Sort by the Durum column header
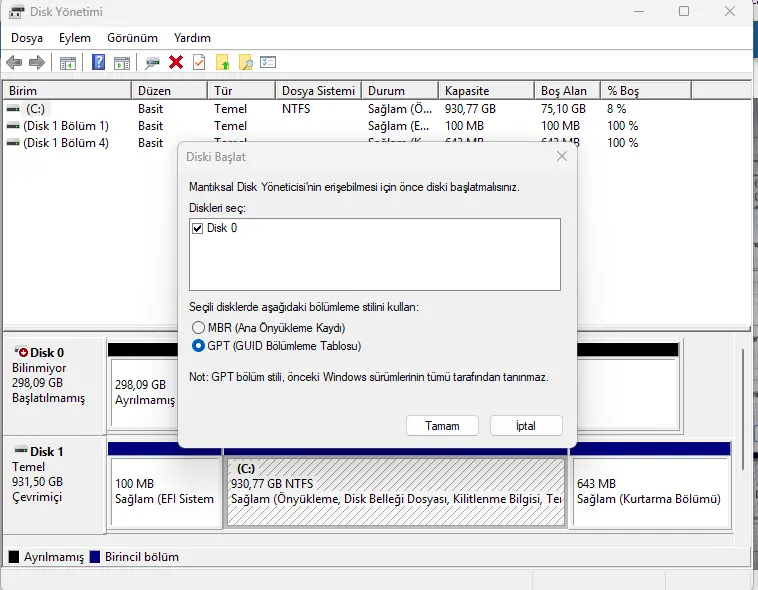The height and width of the screenshot is (590, 758). pyautogui.click(x=400, y=90)
